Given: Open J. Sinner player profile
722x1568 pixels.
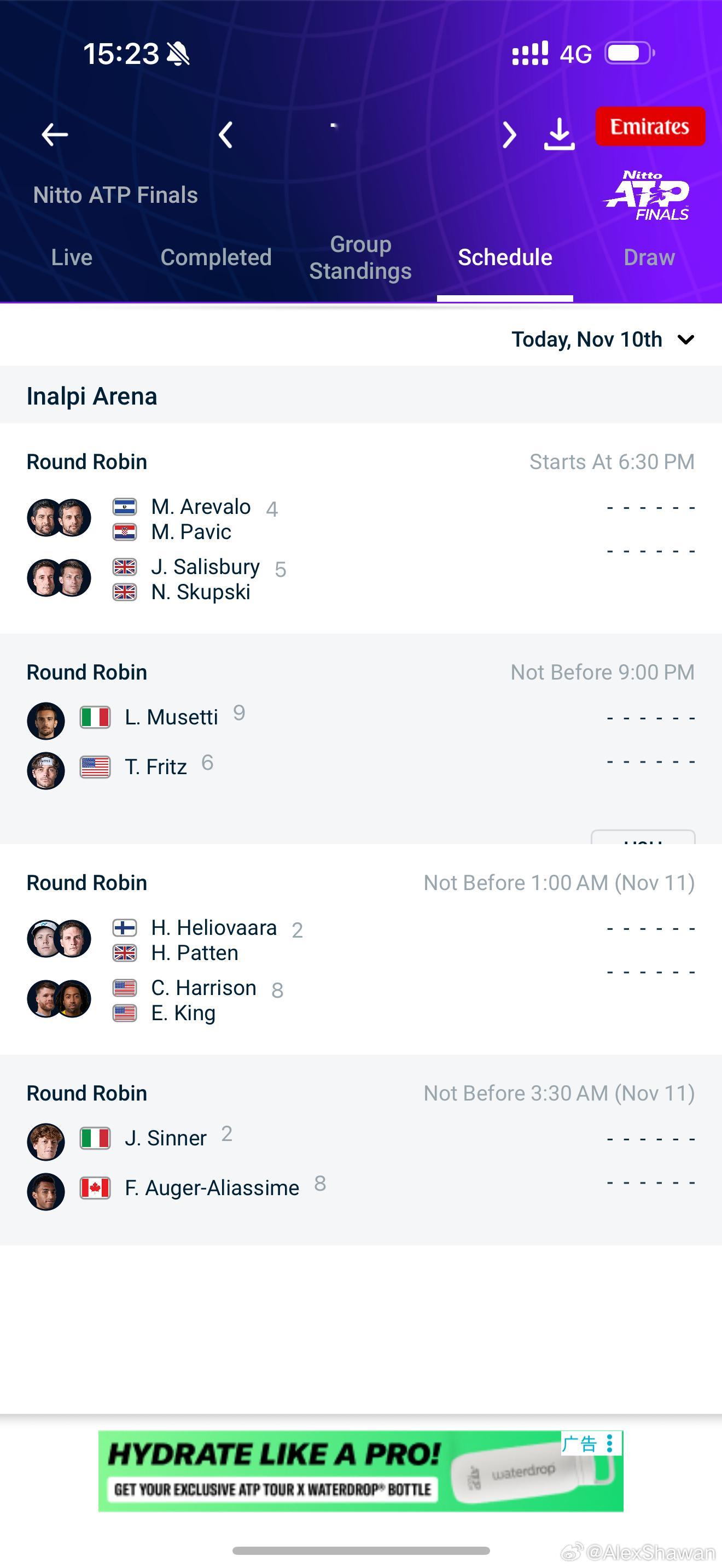Looking at the screenshot, I should pos(166,1138).
